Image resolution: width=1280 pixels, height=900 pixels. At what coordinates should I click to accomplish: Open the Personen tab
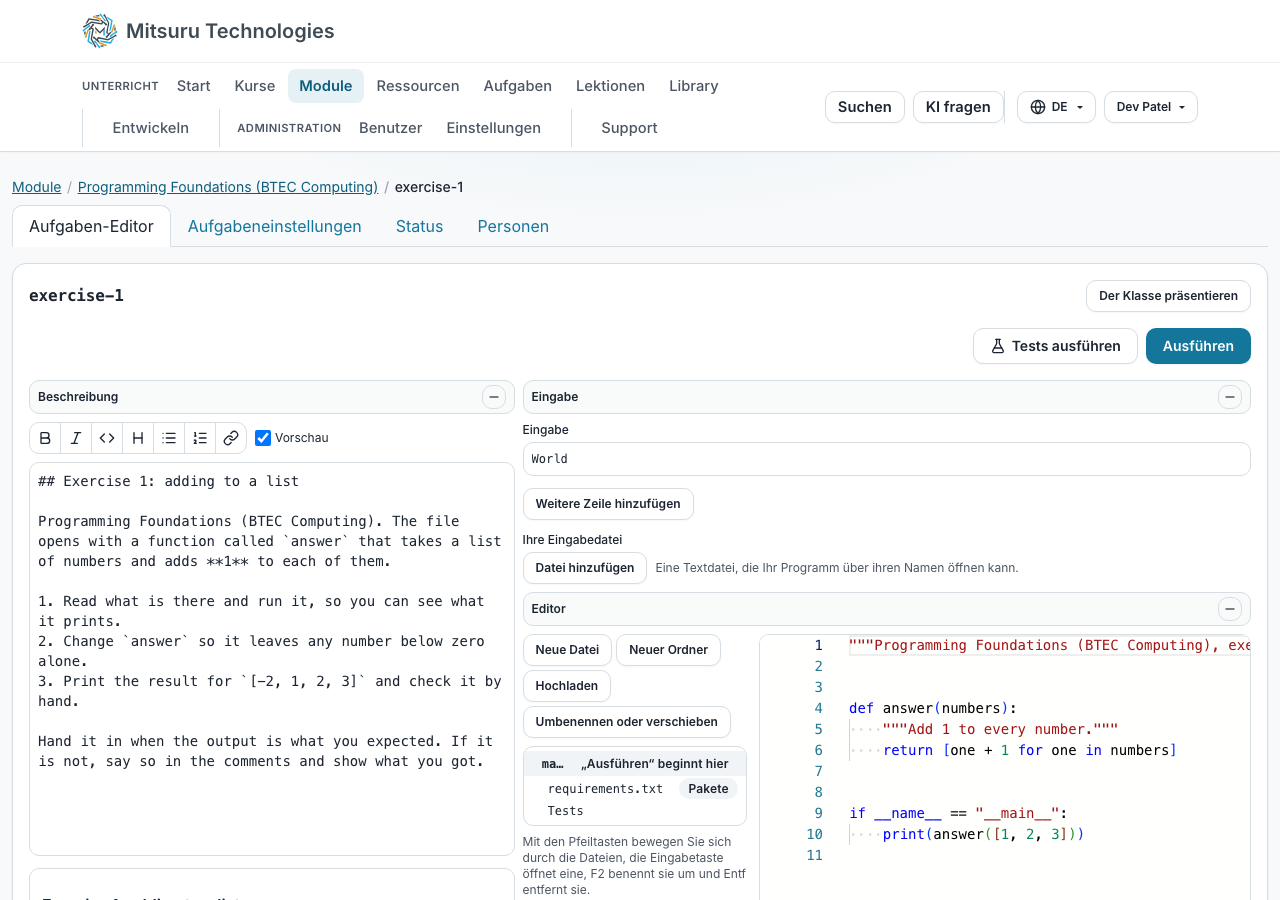coord(513,226)
